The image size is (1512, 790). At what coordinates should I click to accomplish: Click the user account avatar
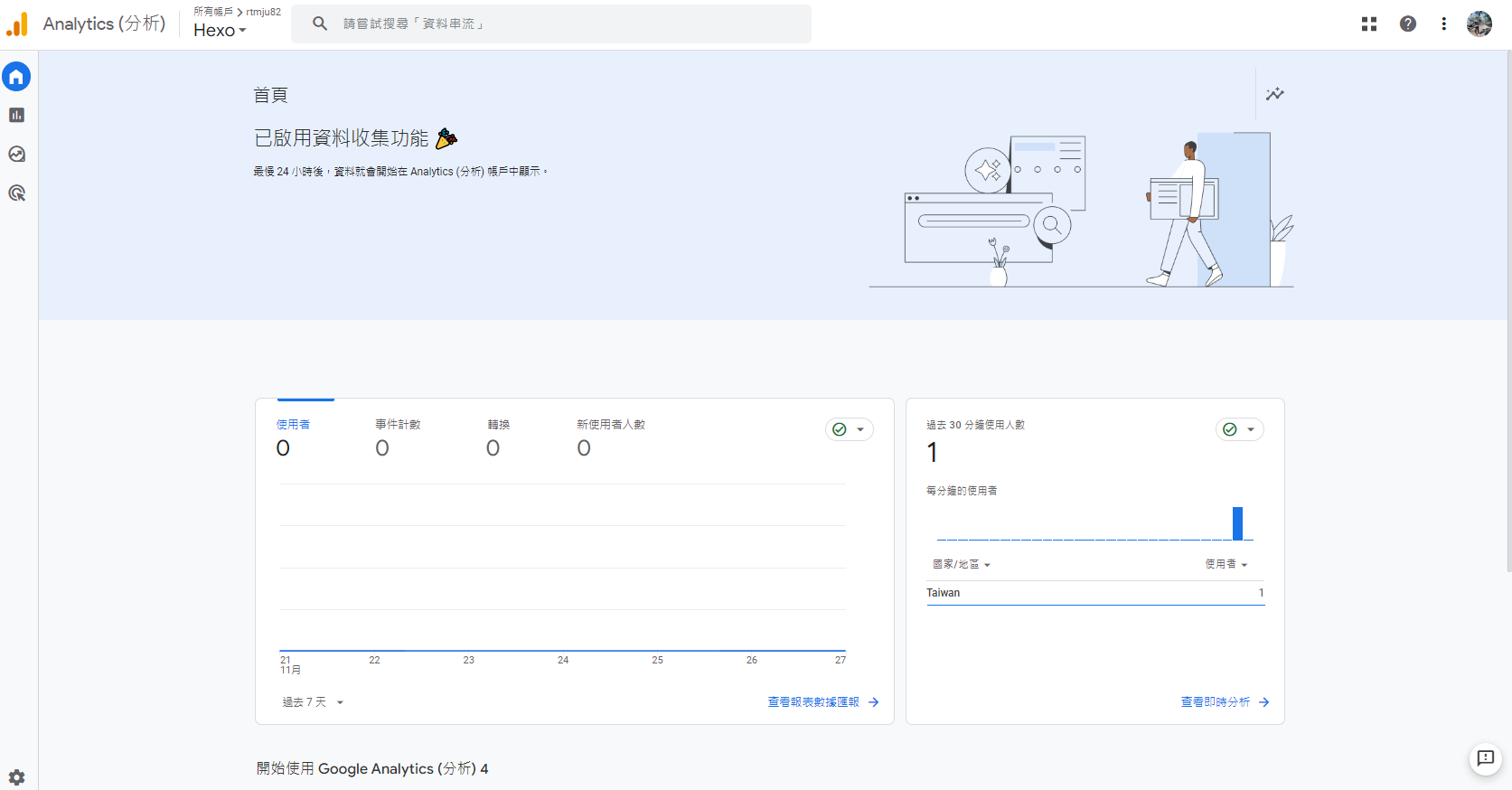tap(1479, 24)
